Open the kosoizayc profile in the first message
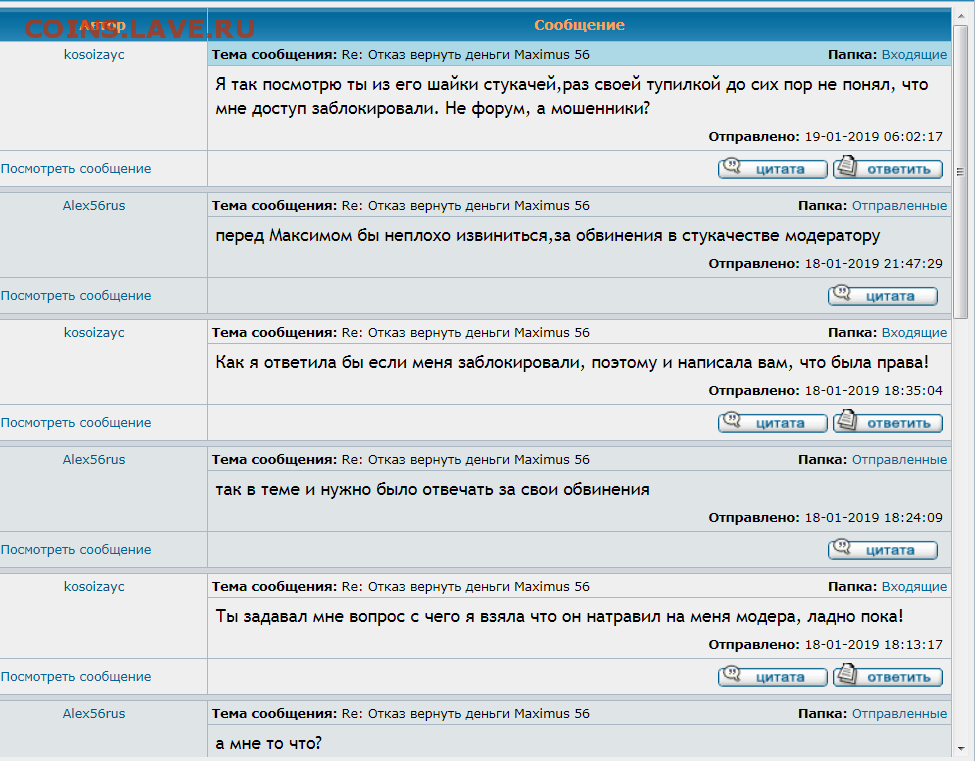The width and height of the screenshot is (977, 761). click(94, 54)
